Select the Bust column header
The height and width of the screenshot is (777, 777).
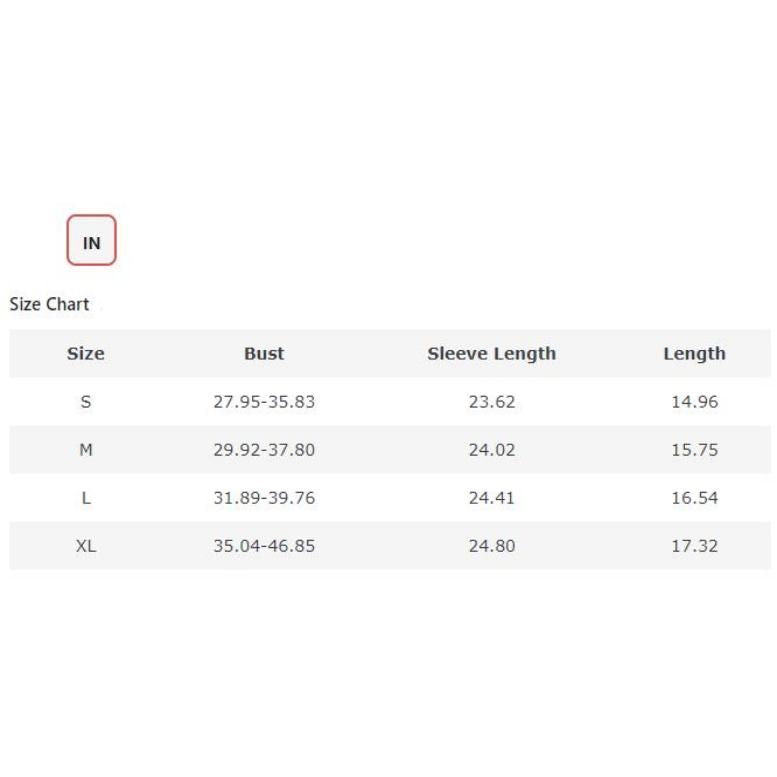point(264,353)
